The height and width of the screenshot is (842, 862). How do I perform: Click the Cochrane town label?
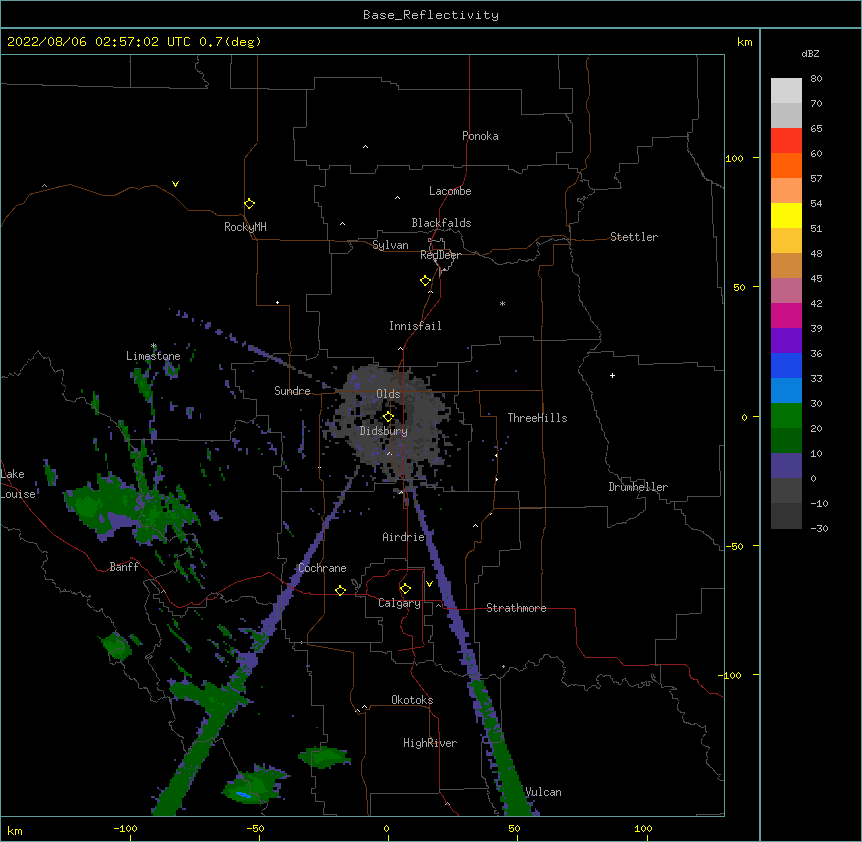[x=322, y=568]
